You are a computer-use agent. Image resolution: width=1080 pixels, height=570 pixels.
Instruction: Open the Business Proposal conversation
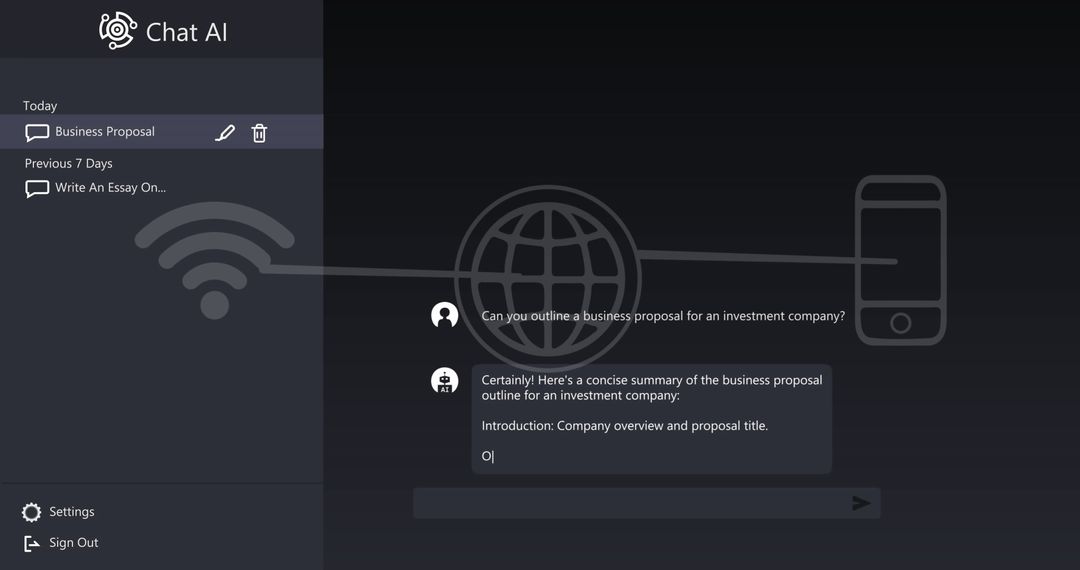tap(161, 131)
